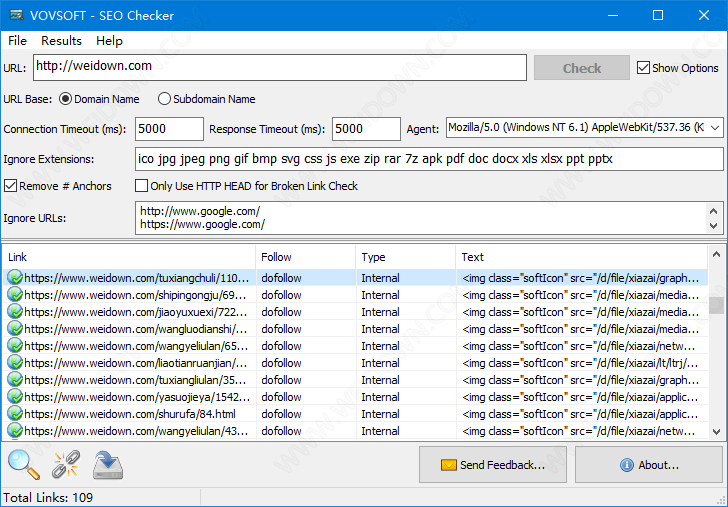Viewport: 728px width, 507px height.
Task: Sort results by Follow column header
Action: tap(306, 257)
